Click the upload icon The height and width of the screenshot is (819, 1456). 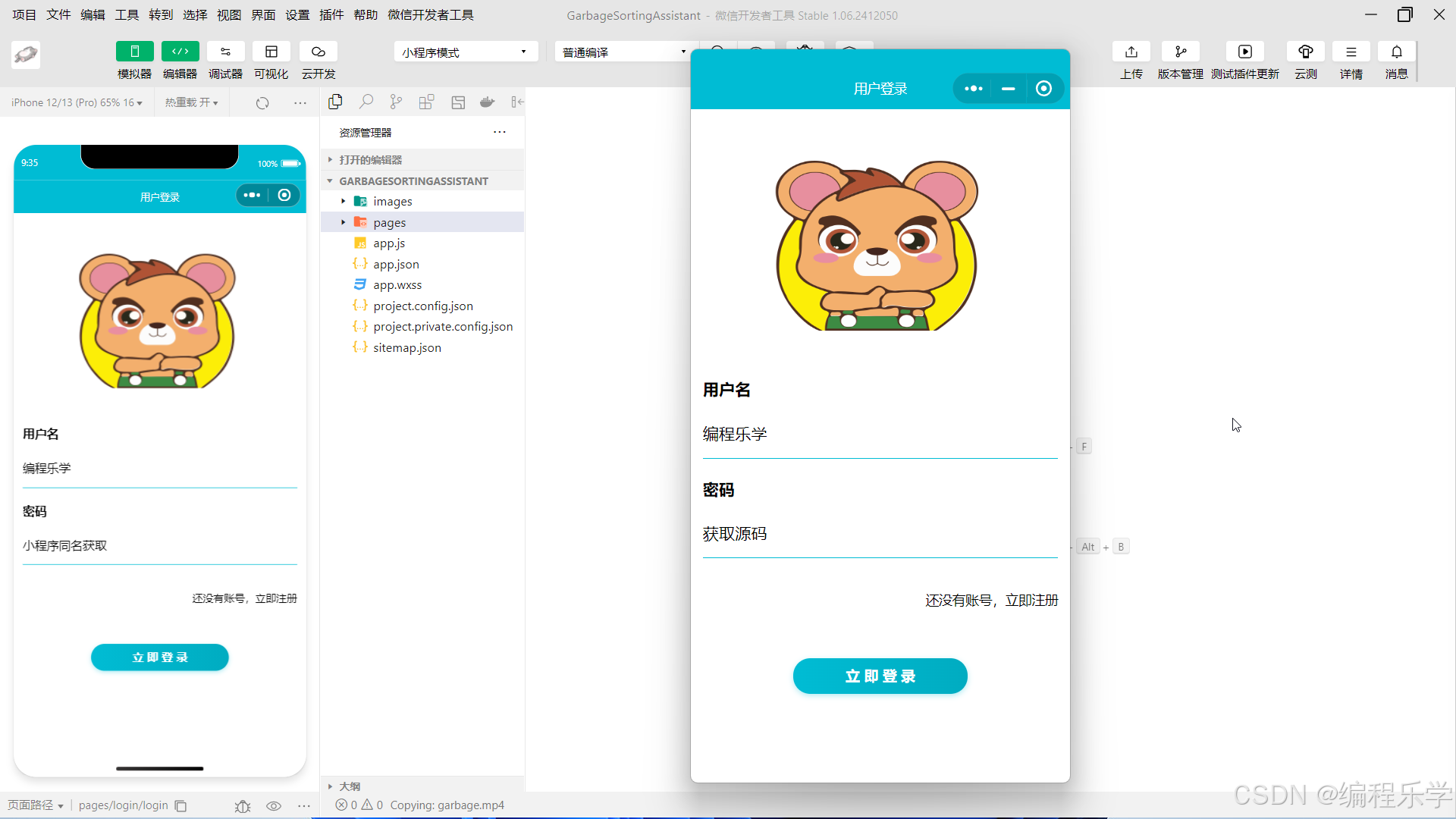tap(1131, 52)
